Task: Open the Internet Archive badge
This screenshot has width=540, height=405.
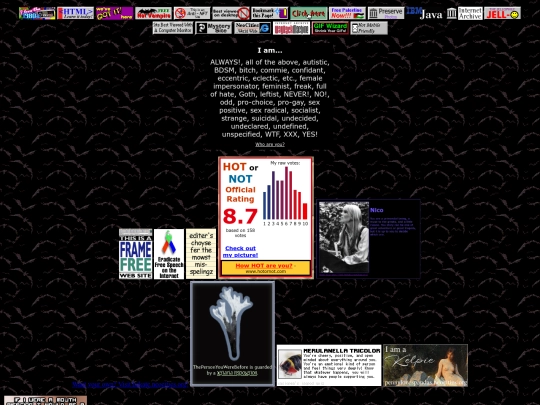Action: tap(465, 13)
